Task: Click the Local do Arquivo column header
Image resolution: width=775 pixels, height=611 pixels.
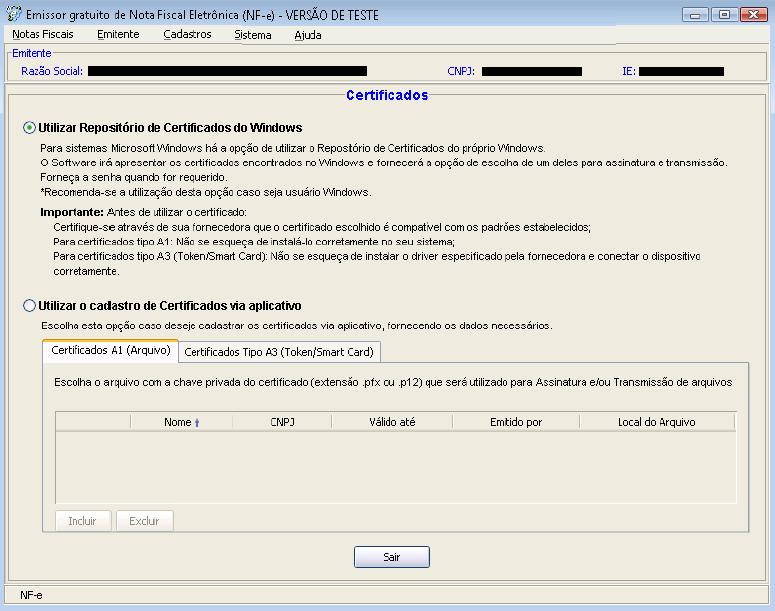Action: point(656,422)
